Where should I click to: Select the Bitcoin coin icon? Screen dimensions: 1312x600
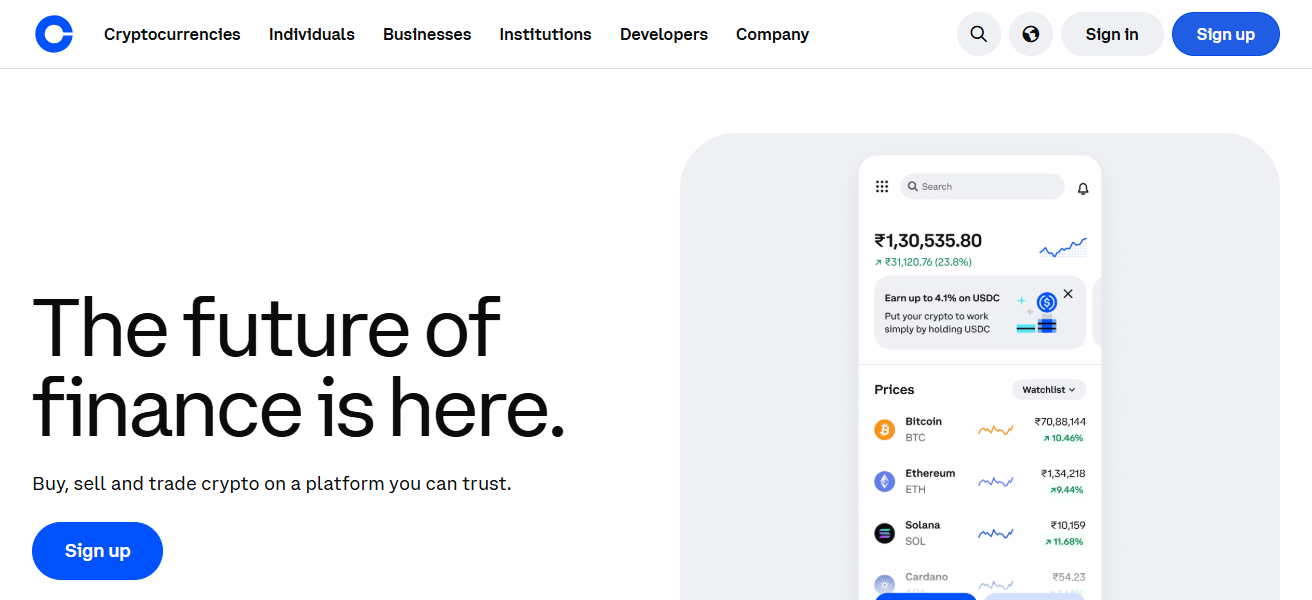coord(884,428)
